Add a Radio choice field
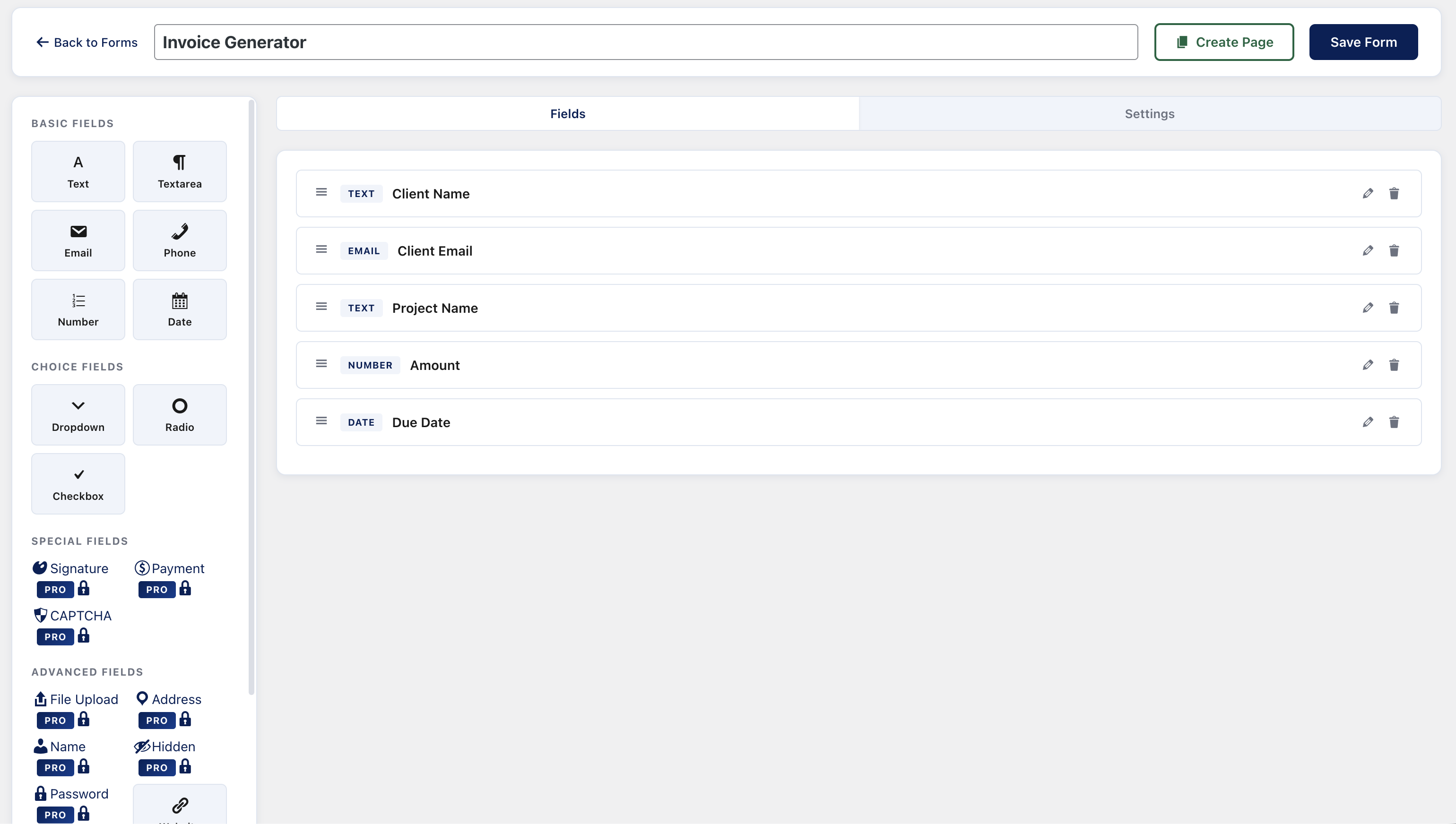 [180, 414]
